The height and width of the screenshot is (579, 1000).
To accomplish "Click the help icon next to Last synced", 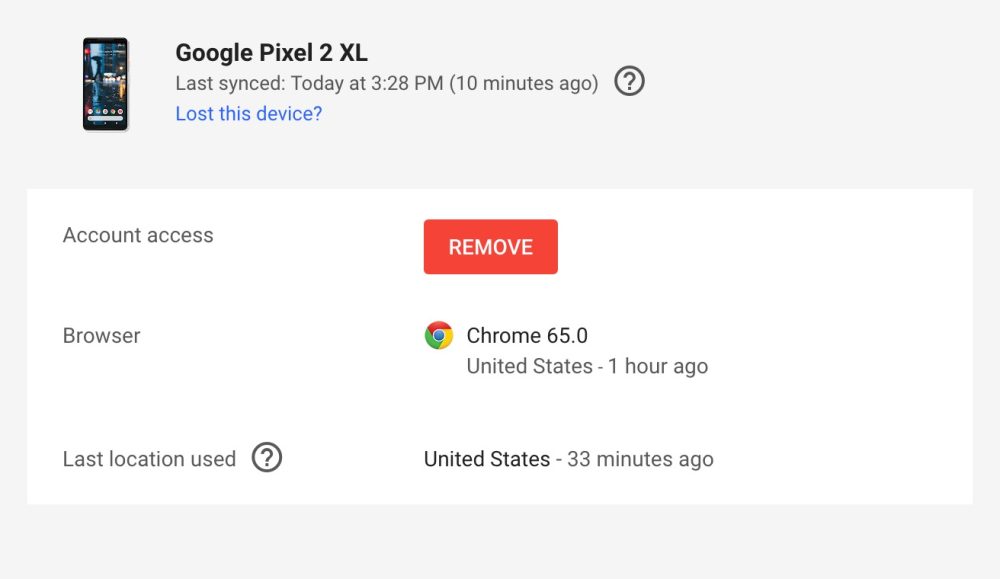I will tap(629, 82).
